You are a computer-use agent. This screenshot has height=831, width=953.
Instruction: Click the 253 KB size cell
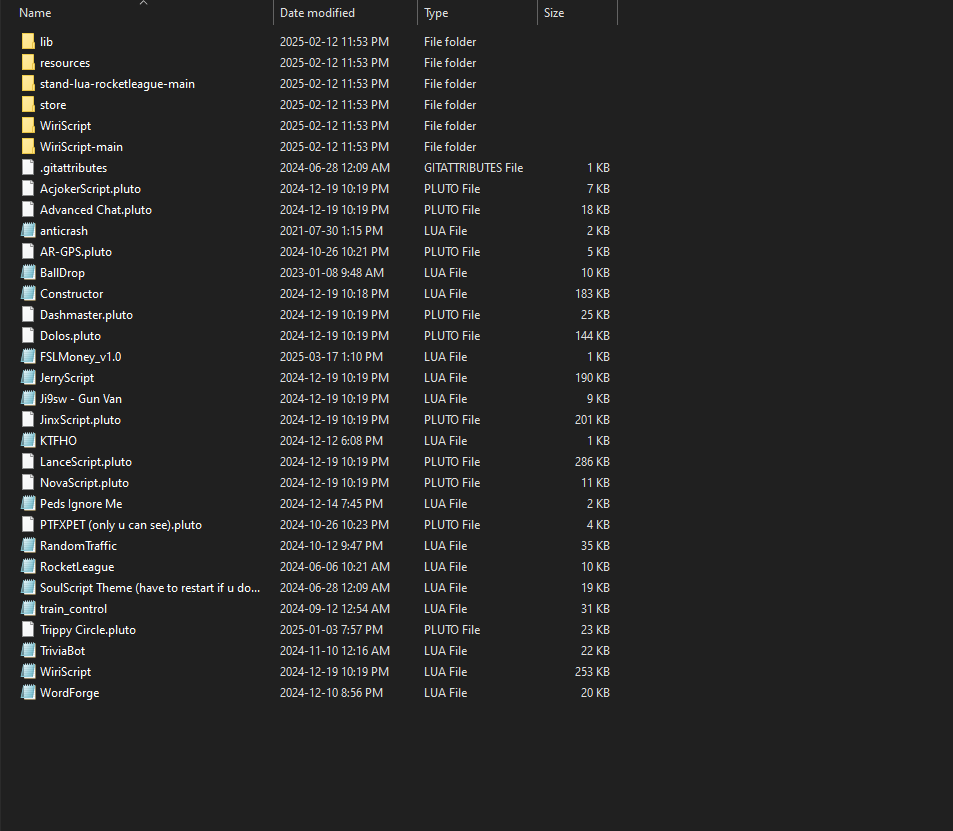point(592,672)
